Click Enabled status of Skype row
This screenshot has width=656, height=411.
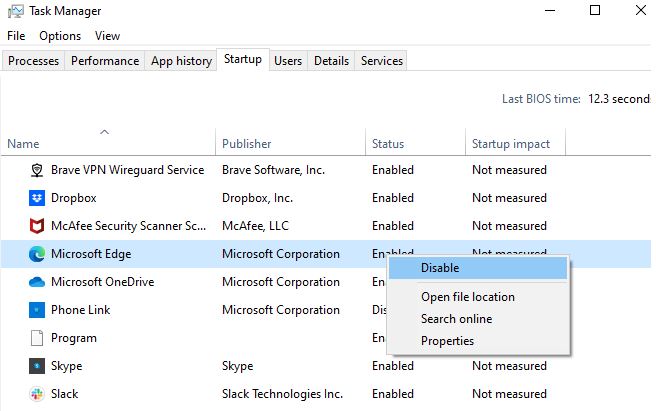pyautogui.click(x=393, y=366)
